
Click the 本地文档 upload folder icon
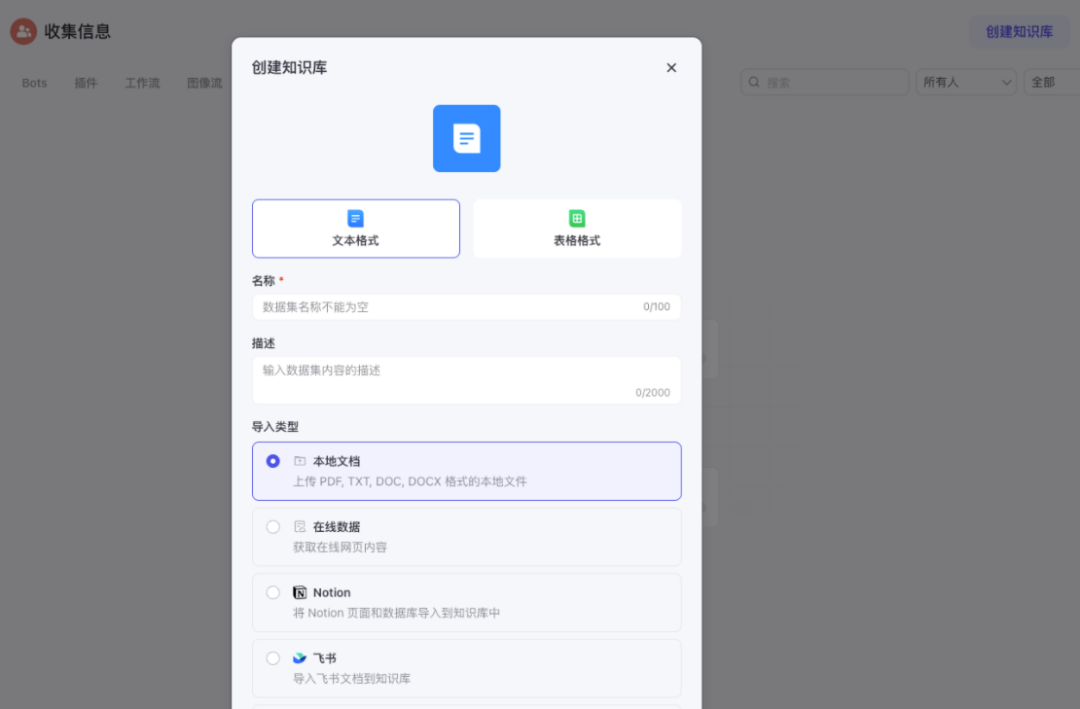point(300,461)
